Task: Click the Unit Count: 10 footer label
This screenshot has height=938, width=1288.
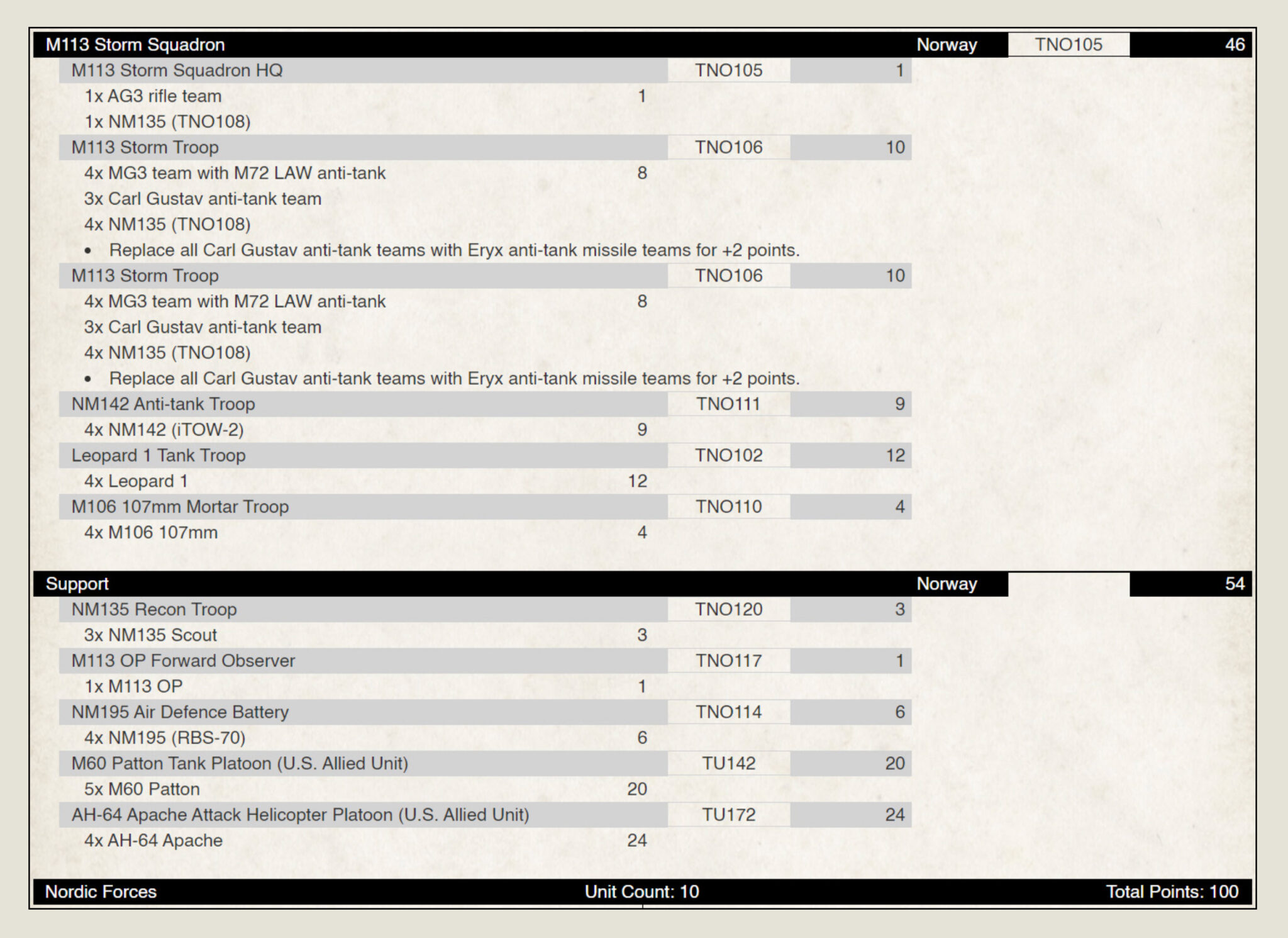Action: [641, 891]
